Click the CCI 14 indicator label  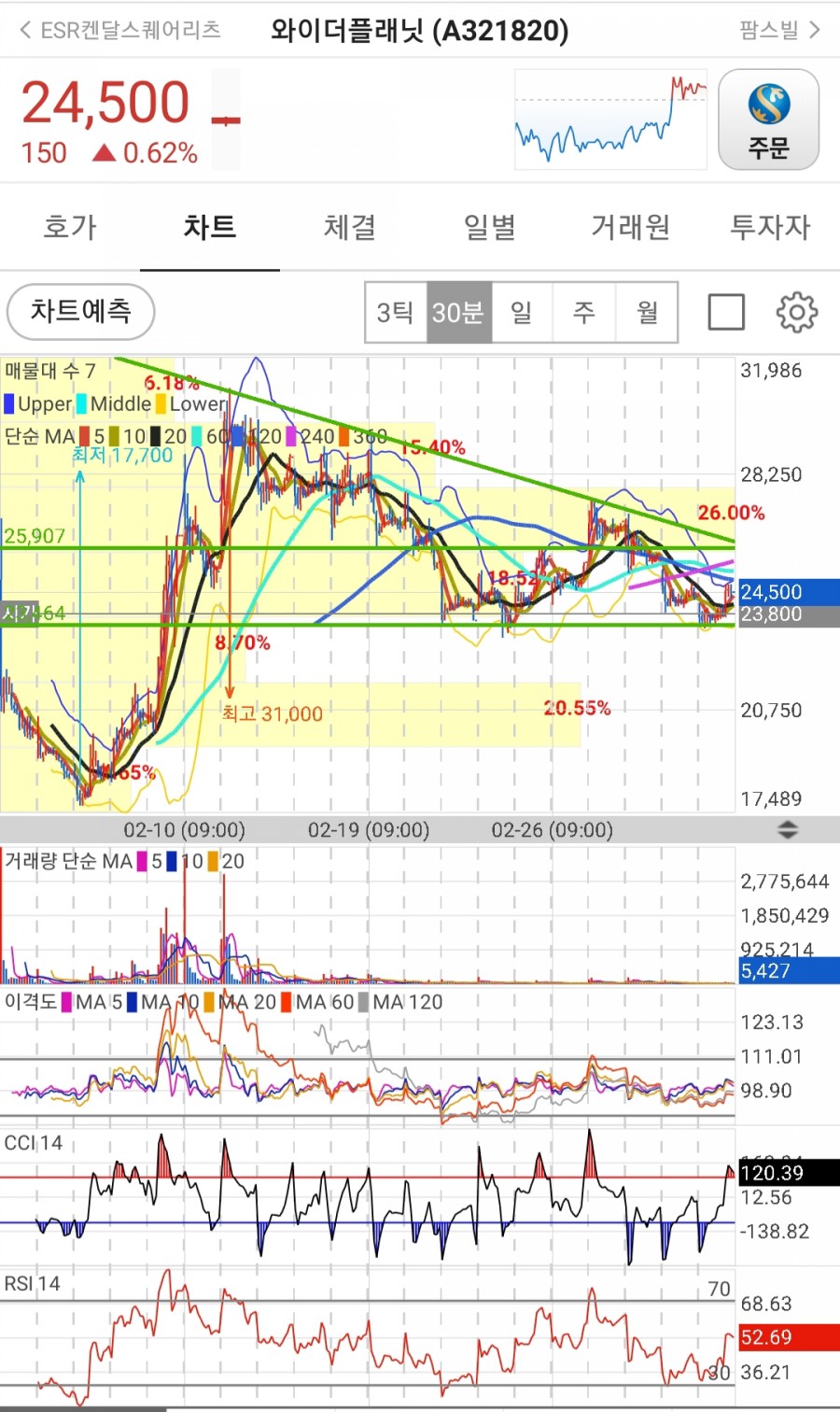tap(34, 1143)
